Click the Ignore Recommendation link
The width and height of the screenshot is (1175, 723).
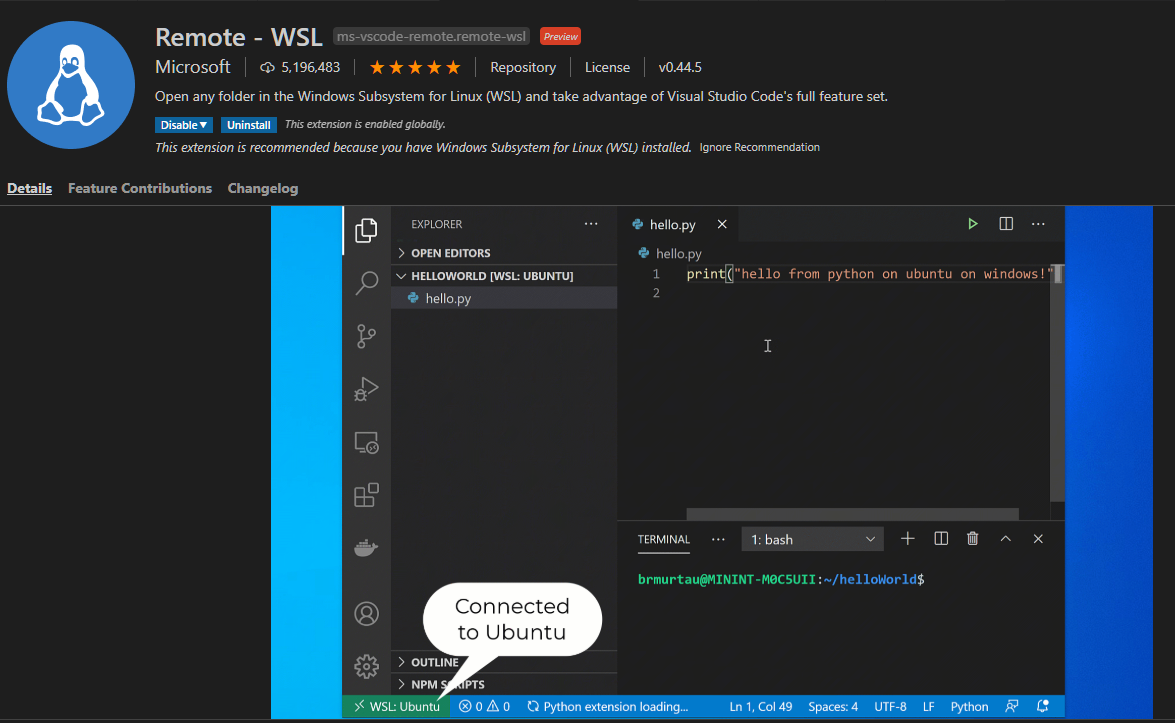(759, 147)
